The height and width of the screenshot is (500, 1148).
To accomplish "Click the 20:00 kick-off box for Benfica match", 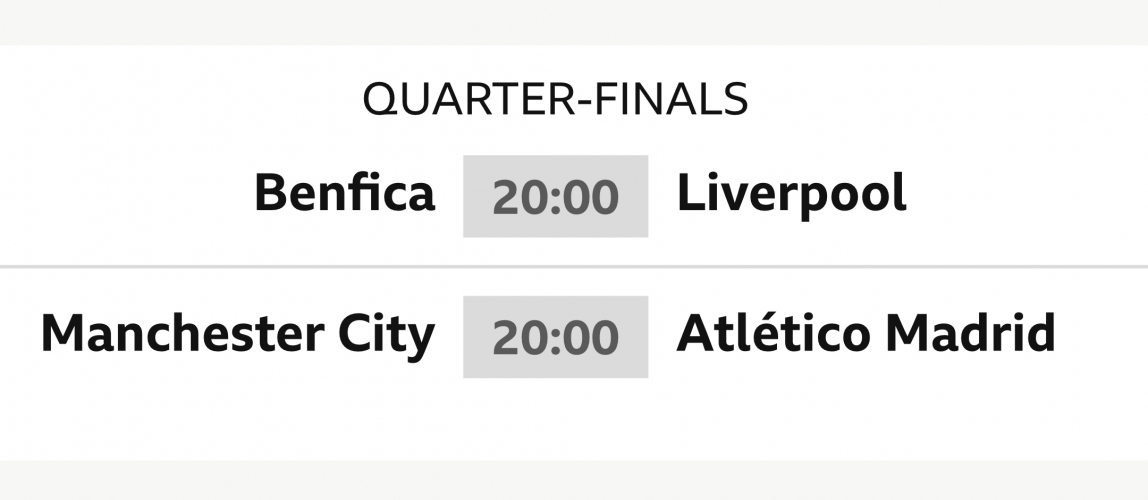I will [x=555, y=197].
